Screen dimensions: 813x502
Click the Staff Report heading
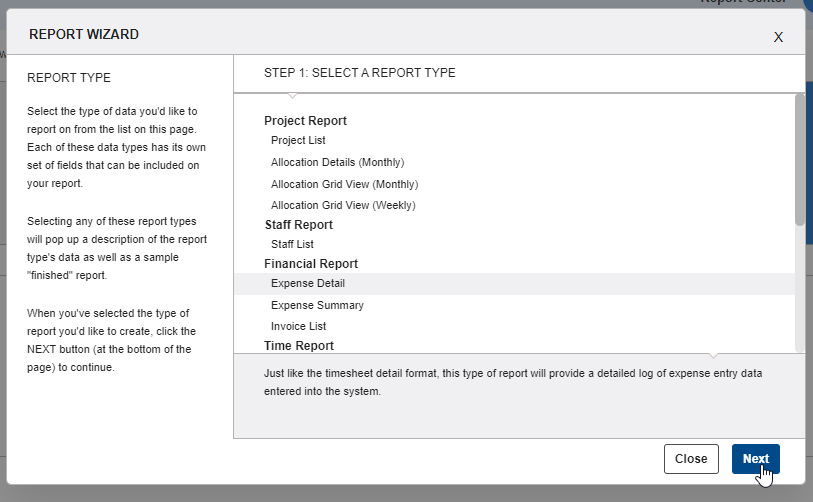click(x=299, y=225)
